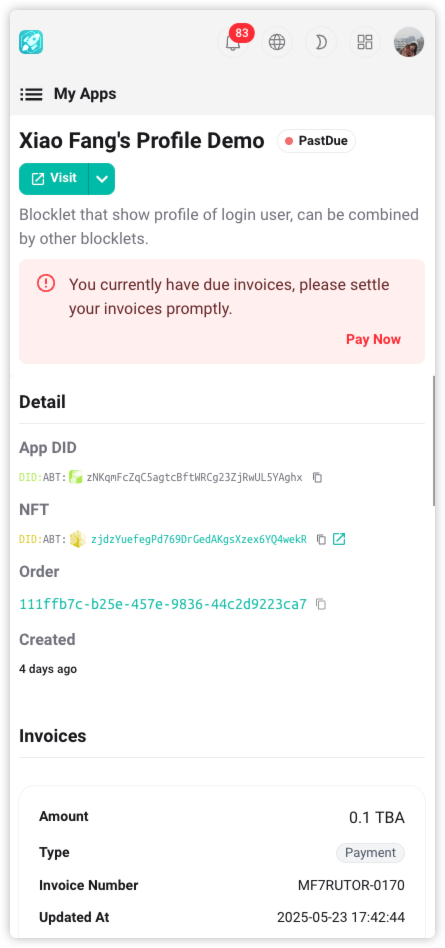Click the page vertical scrollbar
445x948 pixels.
click(434, 440)
